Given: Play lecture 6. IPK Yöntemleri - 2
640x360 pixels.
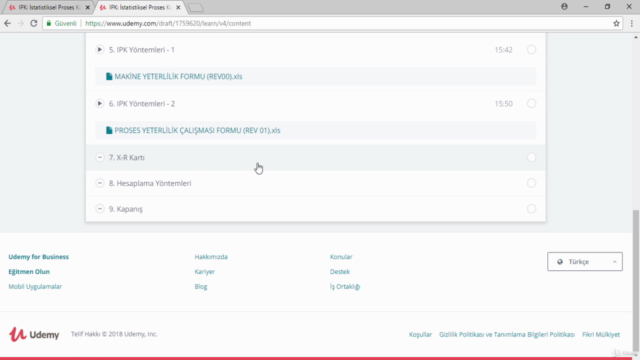Looking at the screenshot, I should click(100, 104).
